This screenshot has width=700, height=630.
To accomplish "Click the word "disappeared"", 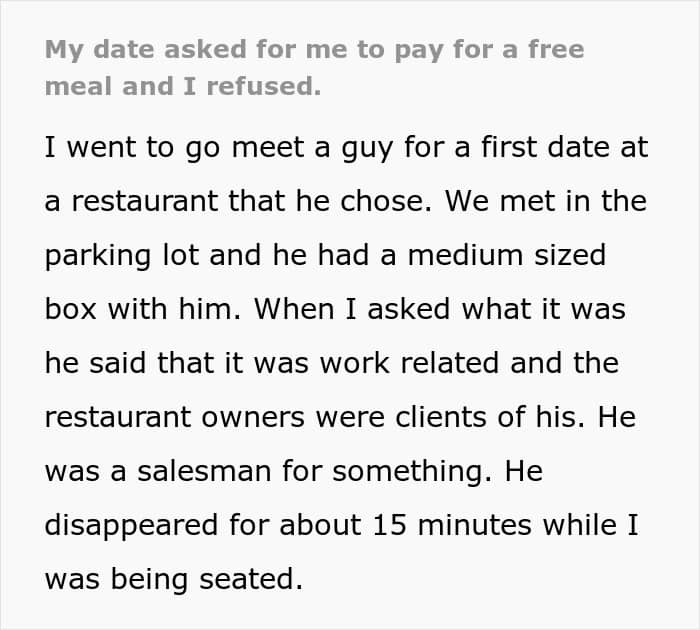I will click(131, 526).
